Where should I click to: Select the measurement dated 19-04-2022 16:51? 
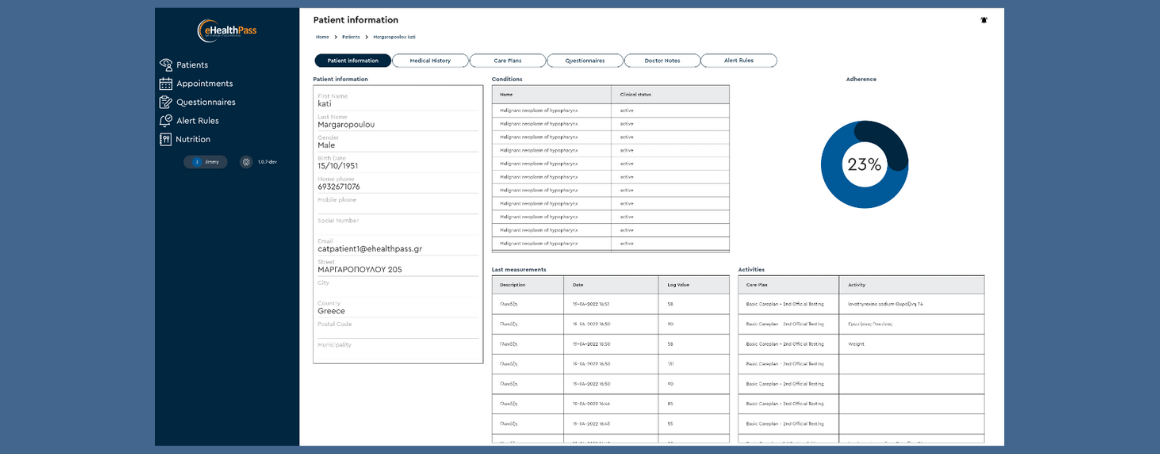[610, 304]
